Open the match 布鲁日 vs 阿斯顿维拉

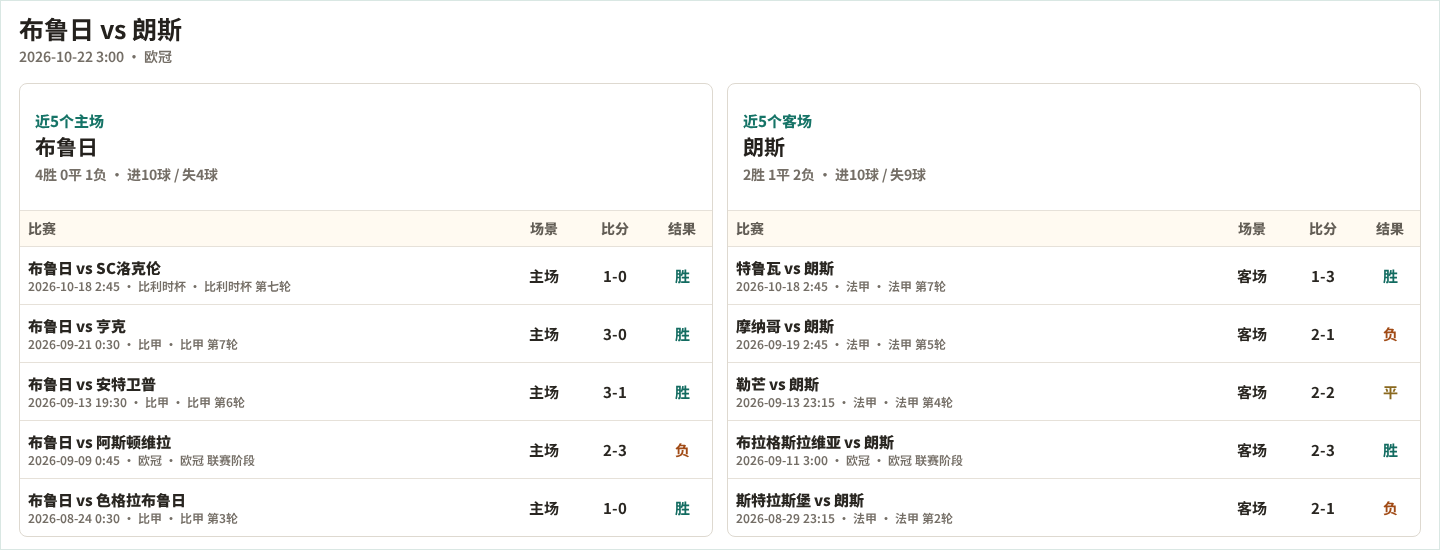(x=99, y=442)
